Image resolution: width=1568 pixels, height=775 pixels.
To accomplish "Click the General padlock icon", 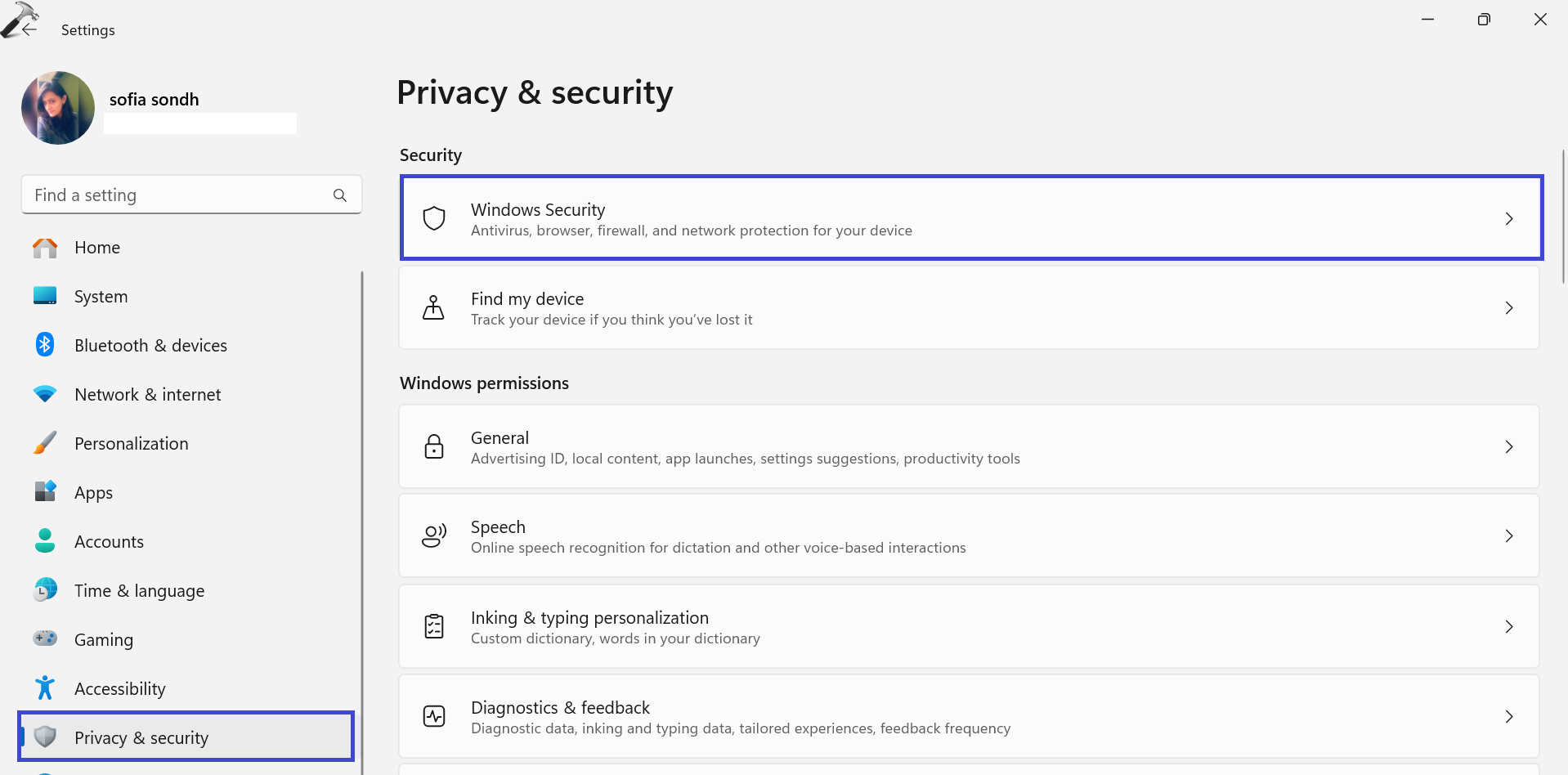I will 433,446.
